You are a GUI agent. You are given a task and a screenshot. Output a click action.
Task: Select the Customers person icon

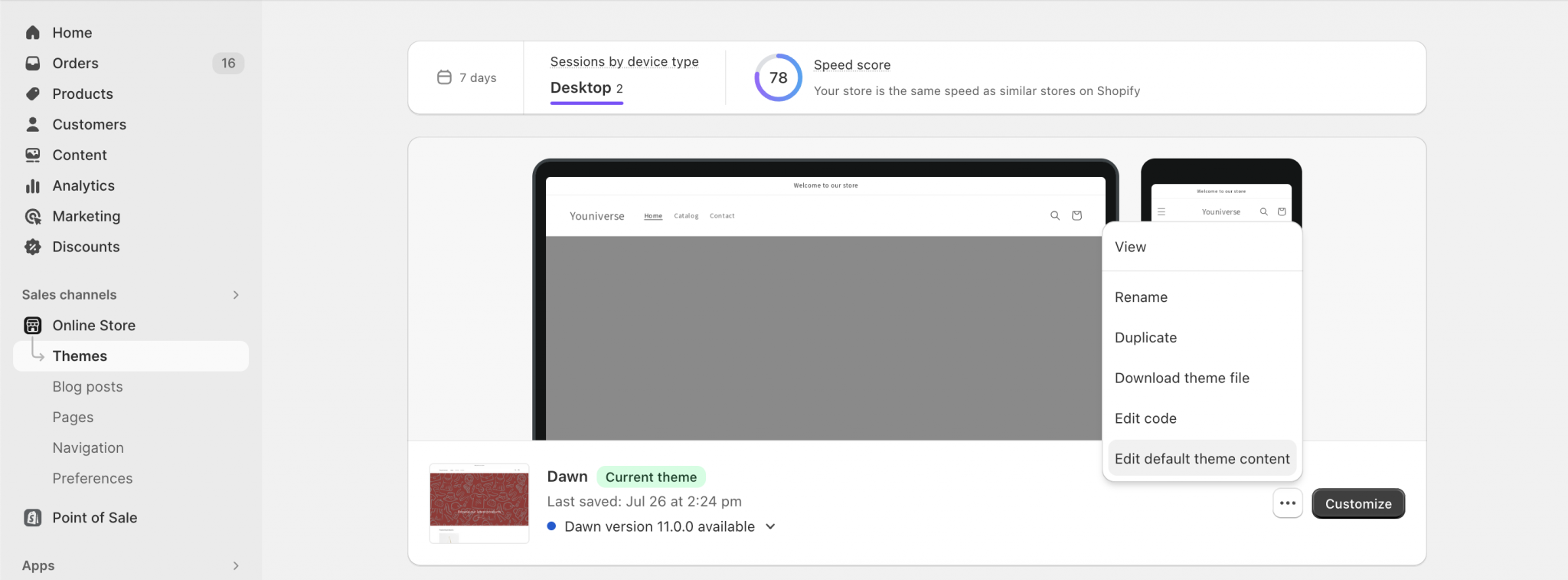coord(32,124)
